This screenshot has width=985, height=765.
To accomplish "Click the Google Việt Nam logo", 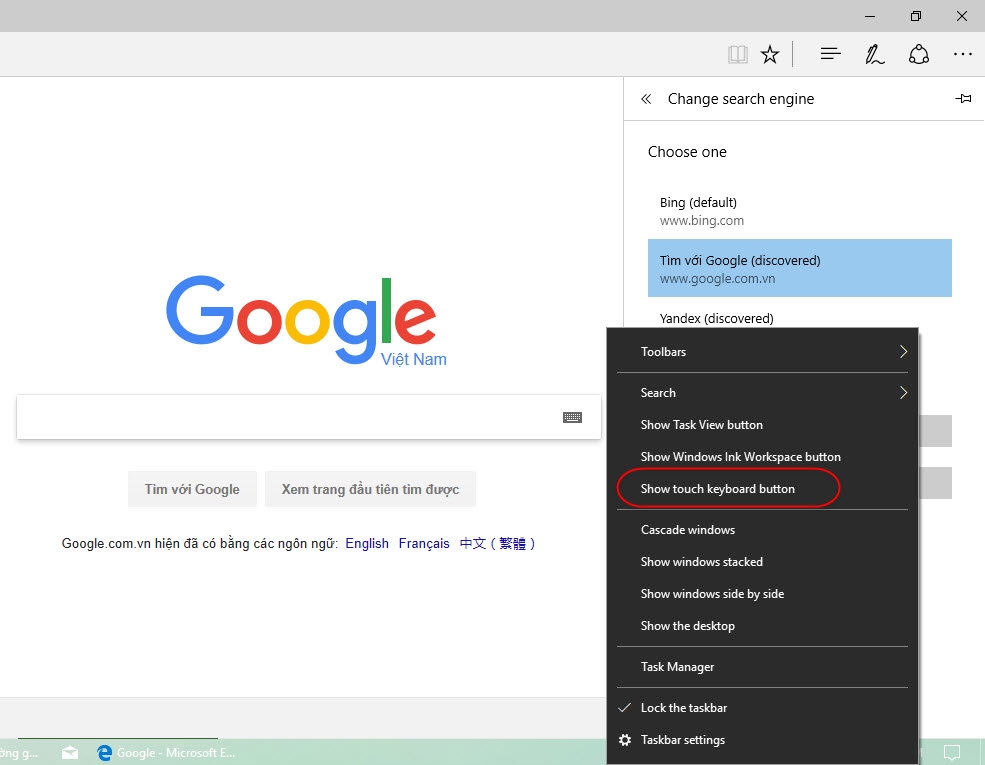I will pos(306,320).
